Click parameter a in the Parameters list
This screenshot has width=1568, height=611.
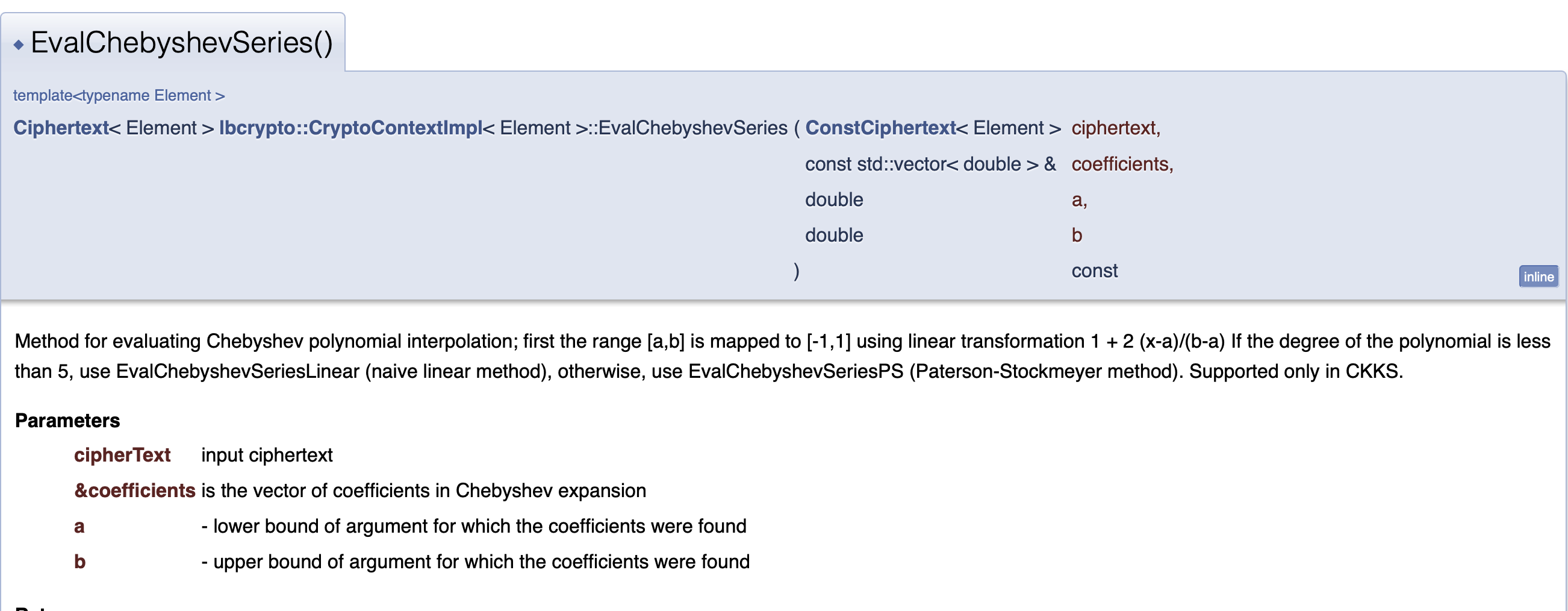coord(79,526)
